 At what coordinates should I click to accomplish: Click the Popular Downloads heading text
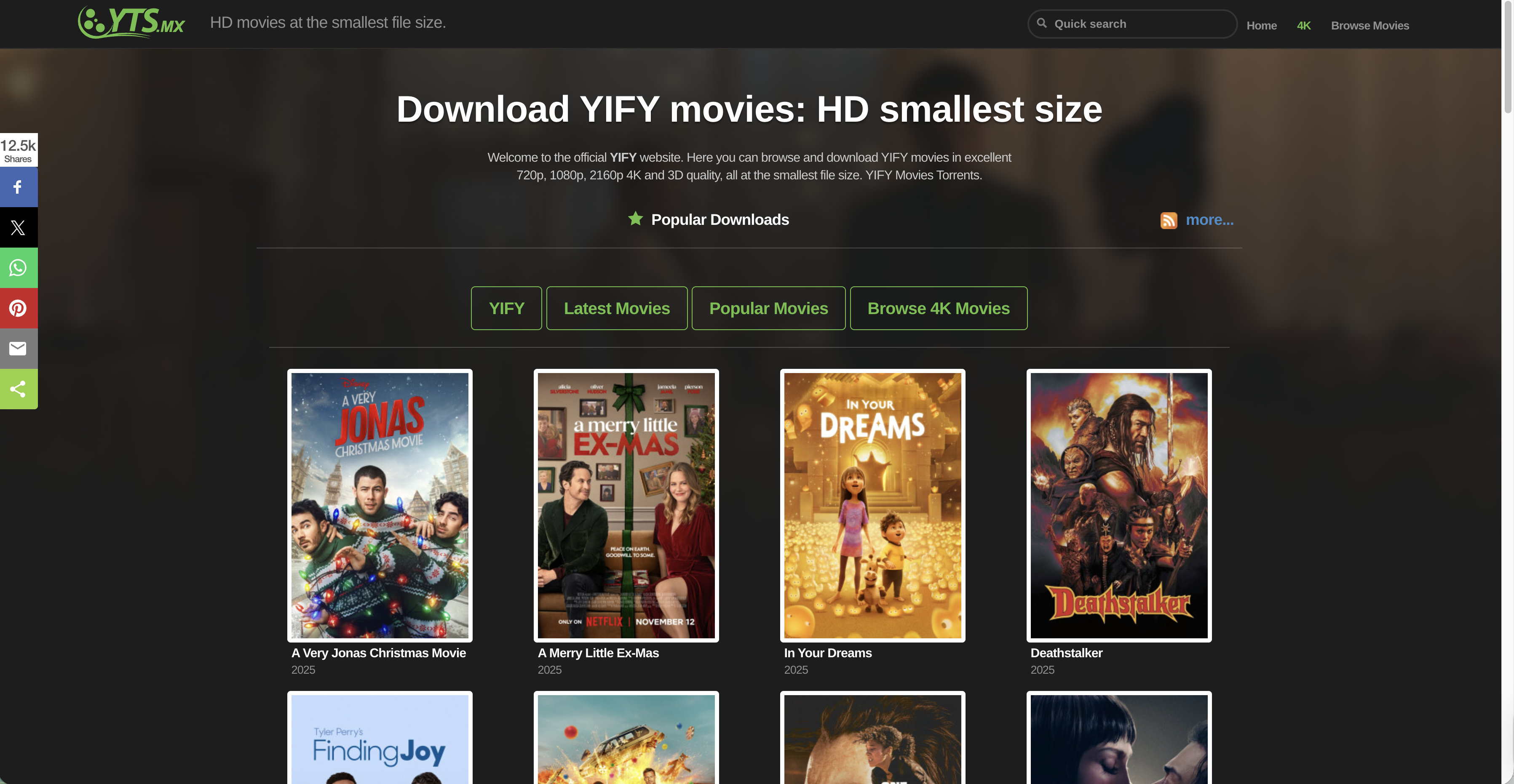[720, 220]
